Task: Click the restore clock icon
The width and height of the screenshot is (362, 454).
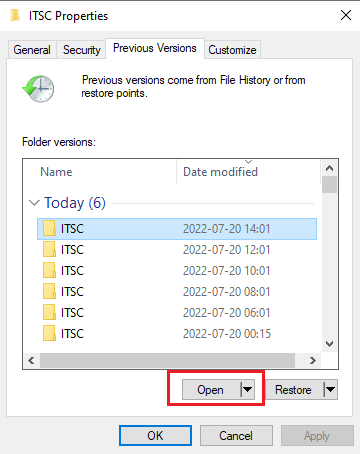Action: 38,89
